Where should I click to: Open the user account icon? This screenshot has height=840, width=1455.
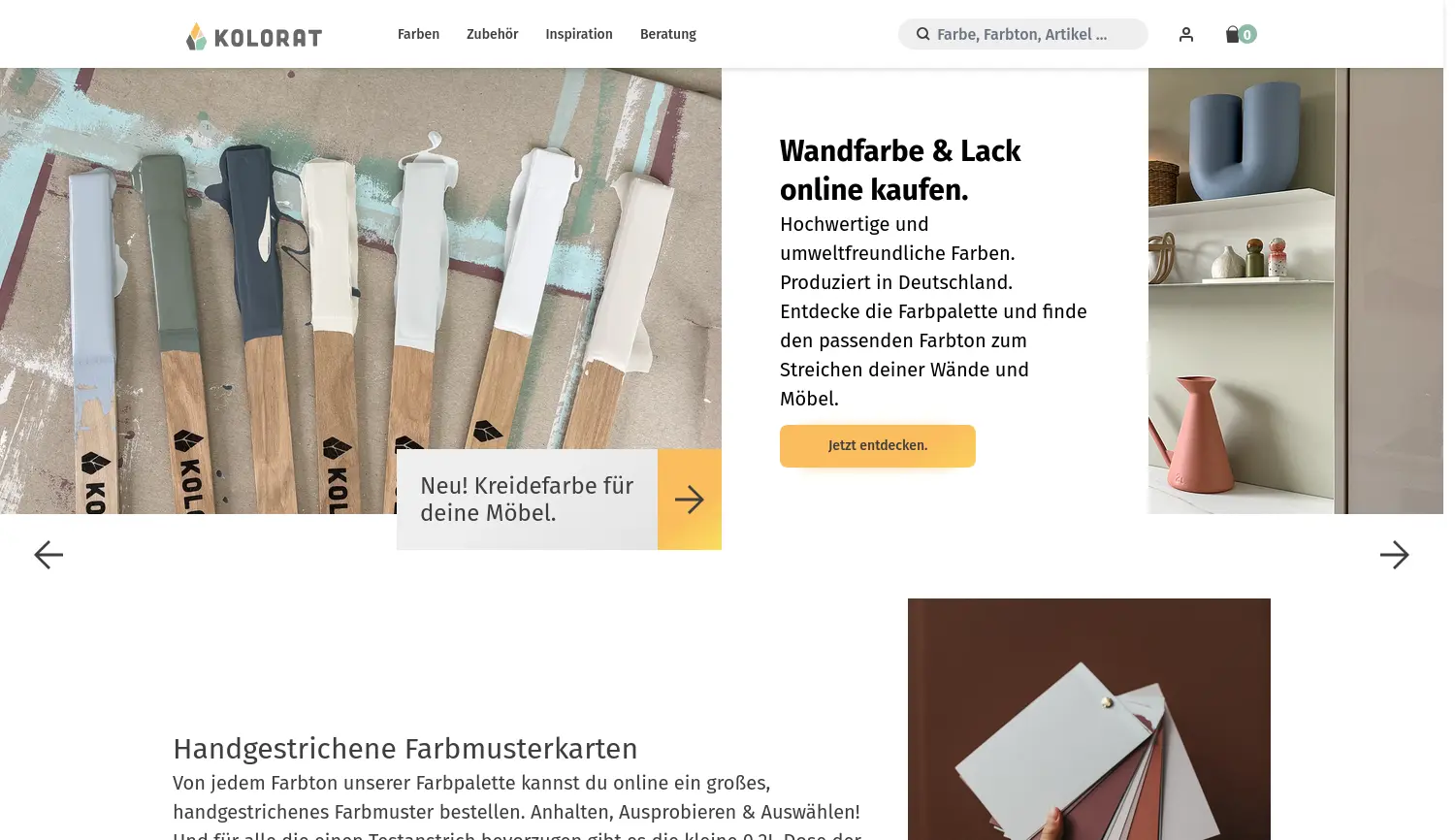tap(1185, 34)
